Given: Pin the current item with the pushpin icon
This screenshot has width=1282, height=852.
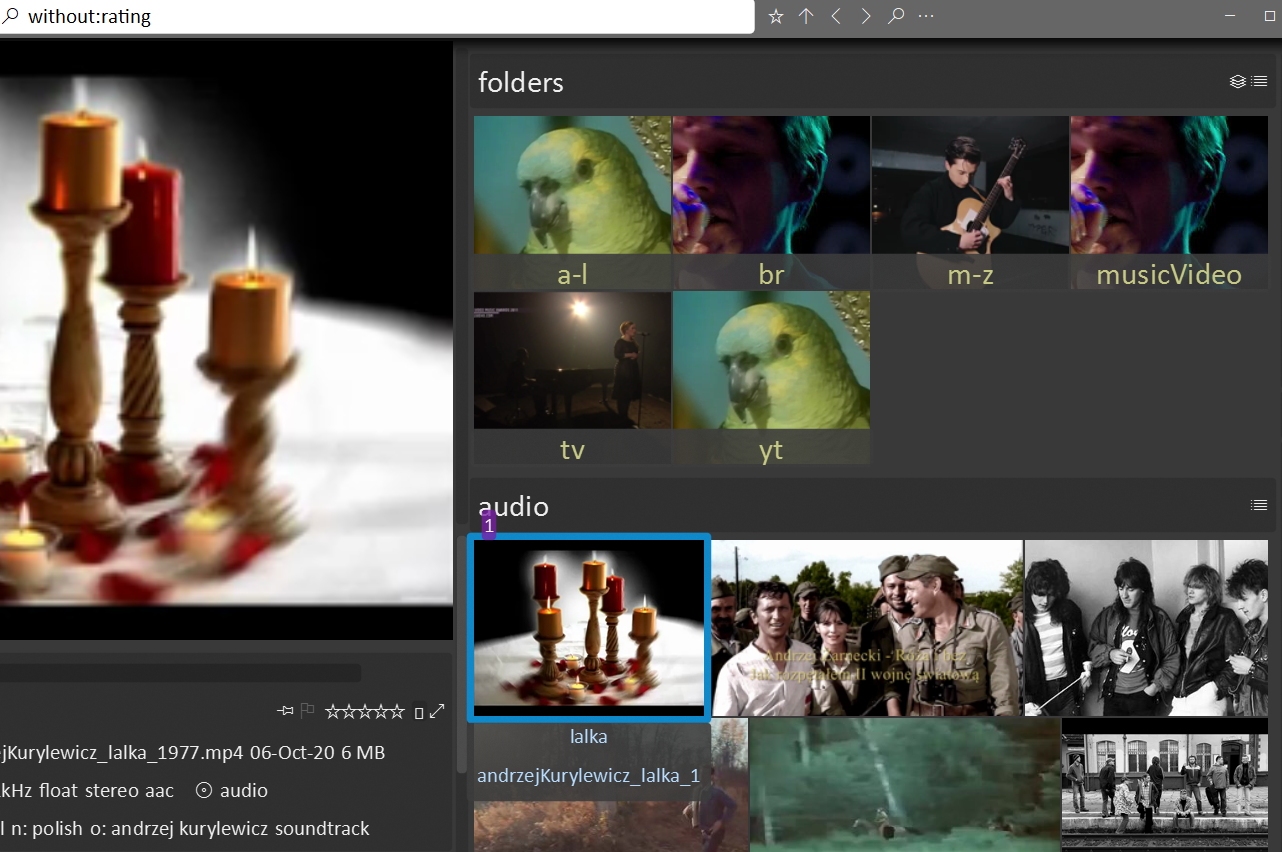Looking at the screenshot, I should click(x=286, y=711).
